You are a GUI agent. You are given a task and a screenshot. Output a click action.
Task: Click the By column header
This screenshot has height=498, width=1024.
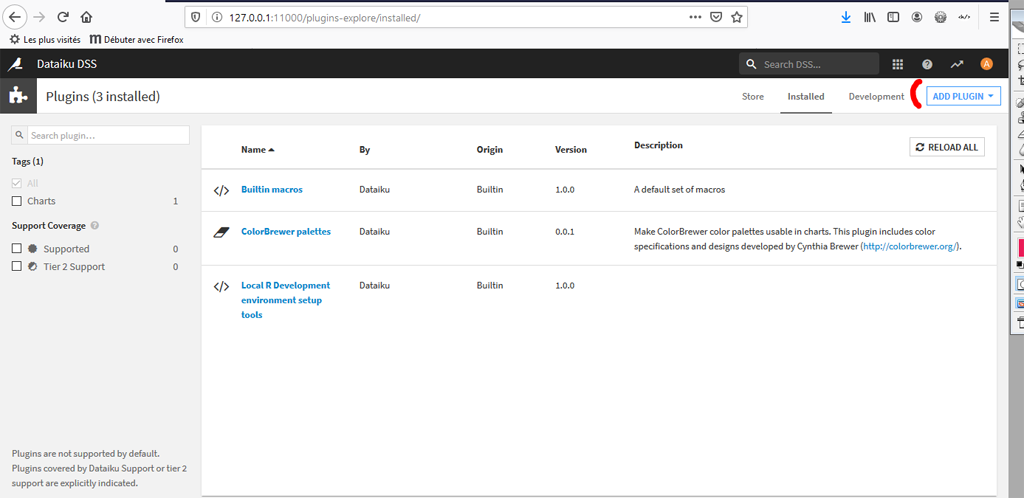tap(364, 149)
